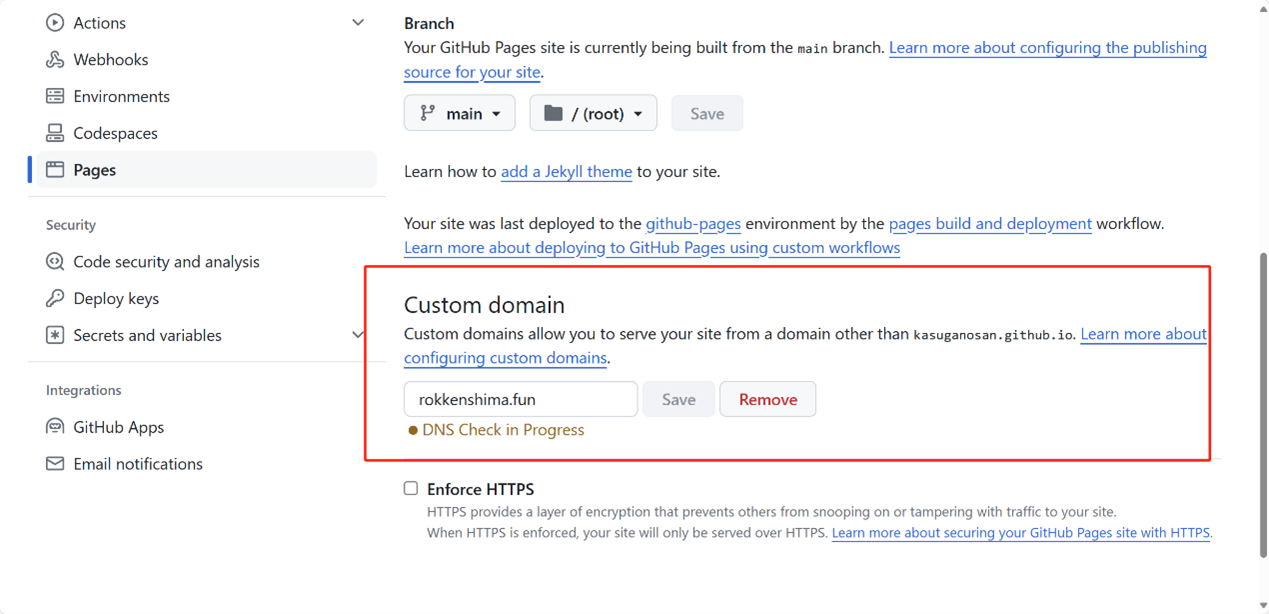
Task: Expand the Actions section chevron
Action: coord(358,22)
